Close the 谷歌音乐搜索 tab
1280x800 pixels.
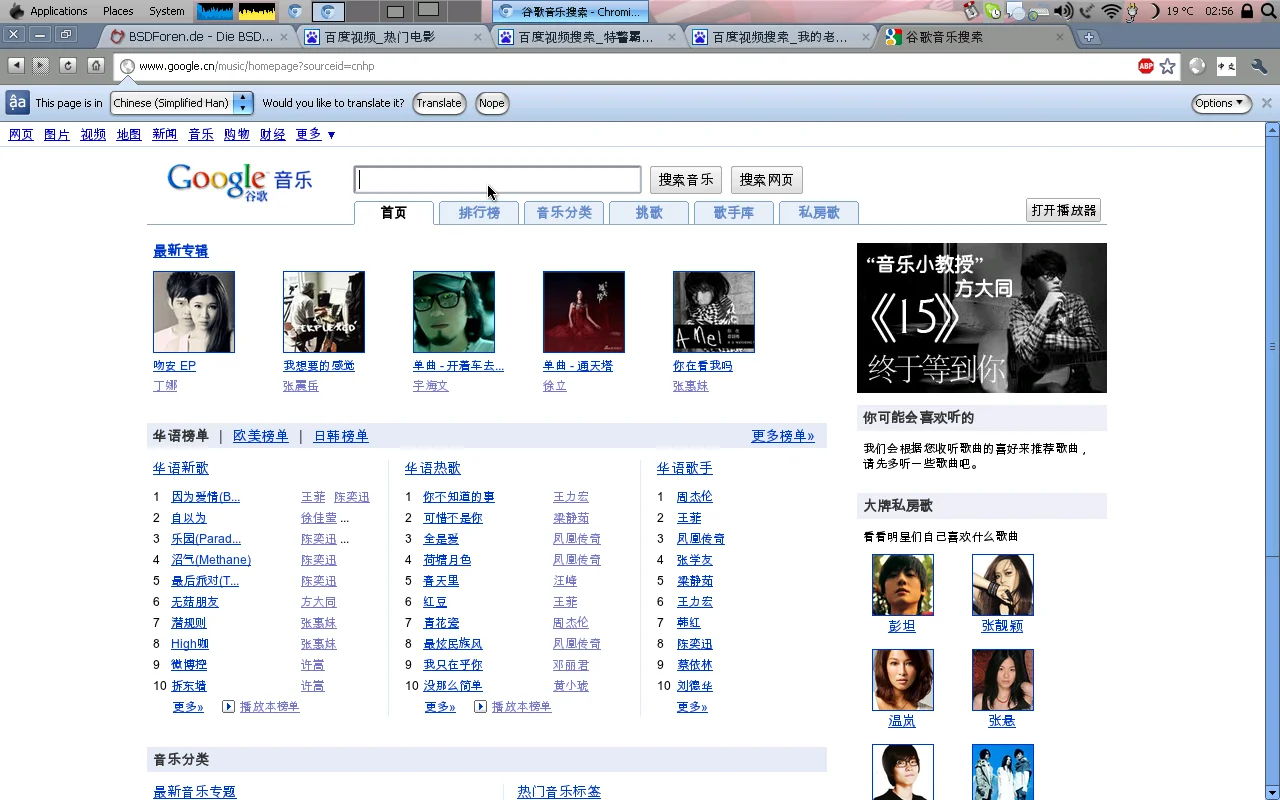1060,37
